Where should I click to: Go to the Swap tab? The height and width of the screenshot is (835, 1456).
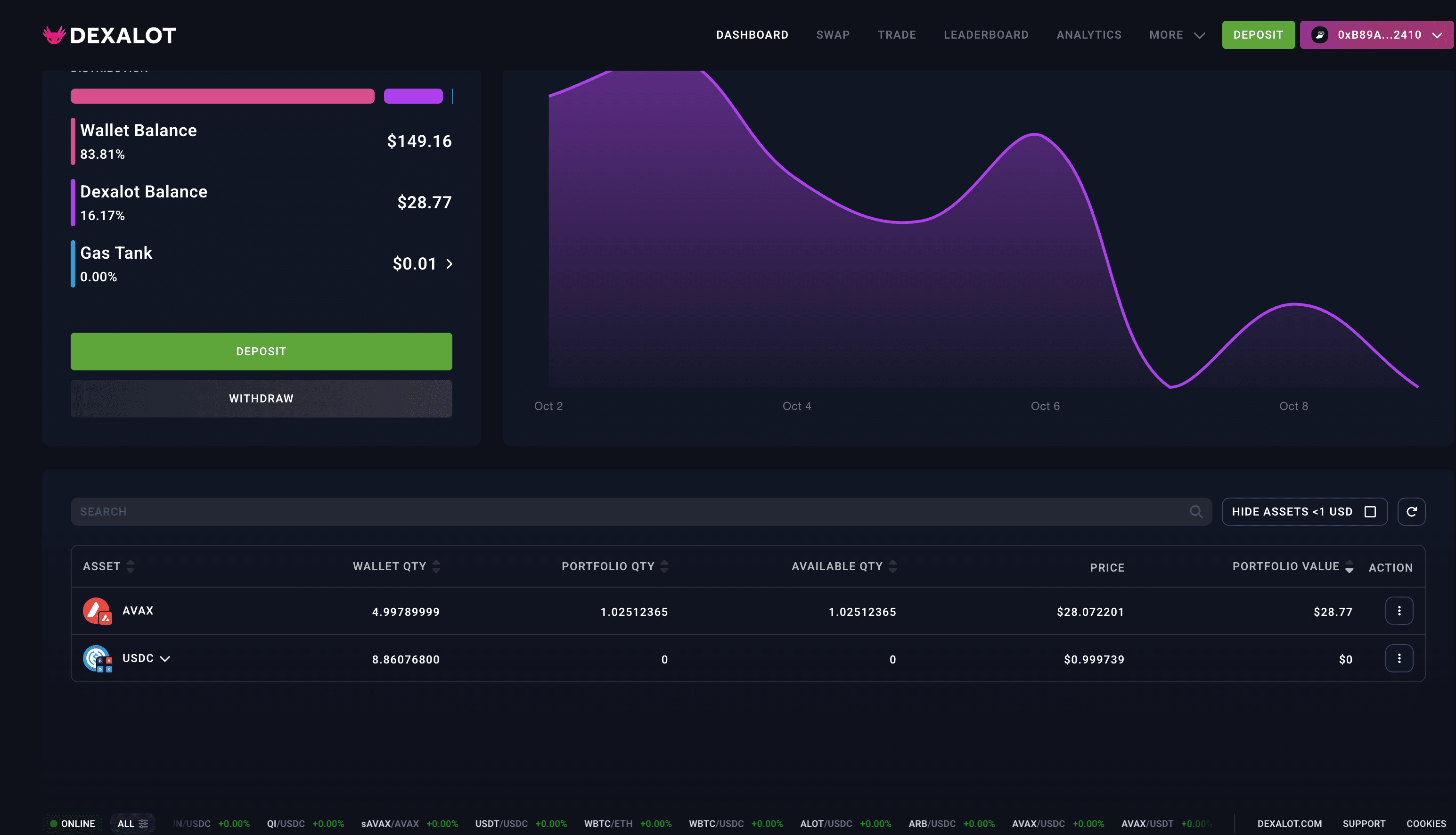(833, 35)
